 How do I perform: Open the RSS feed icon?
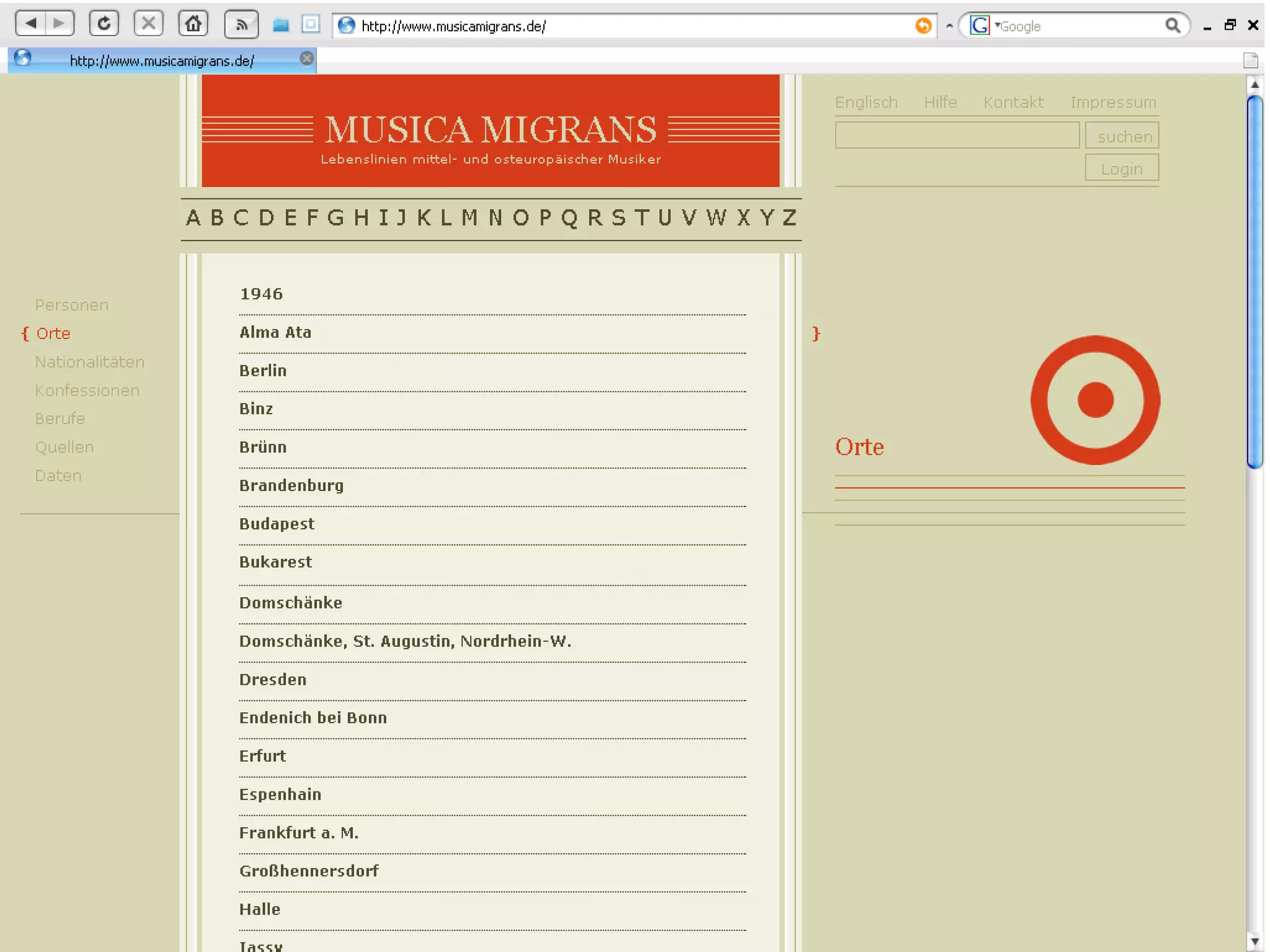[x=241, y=25]
